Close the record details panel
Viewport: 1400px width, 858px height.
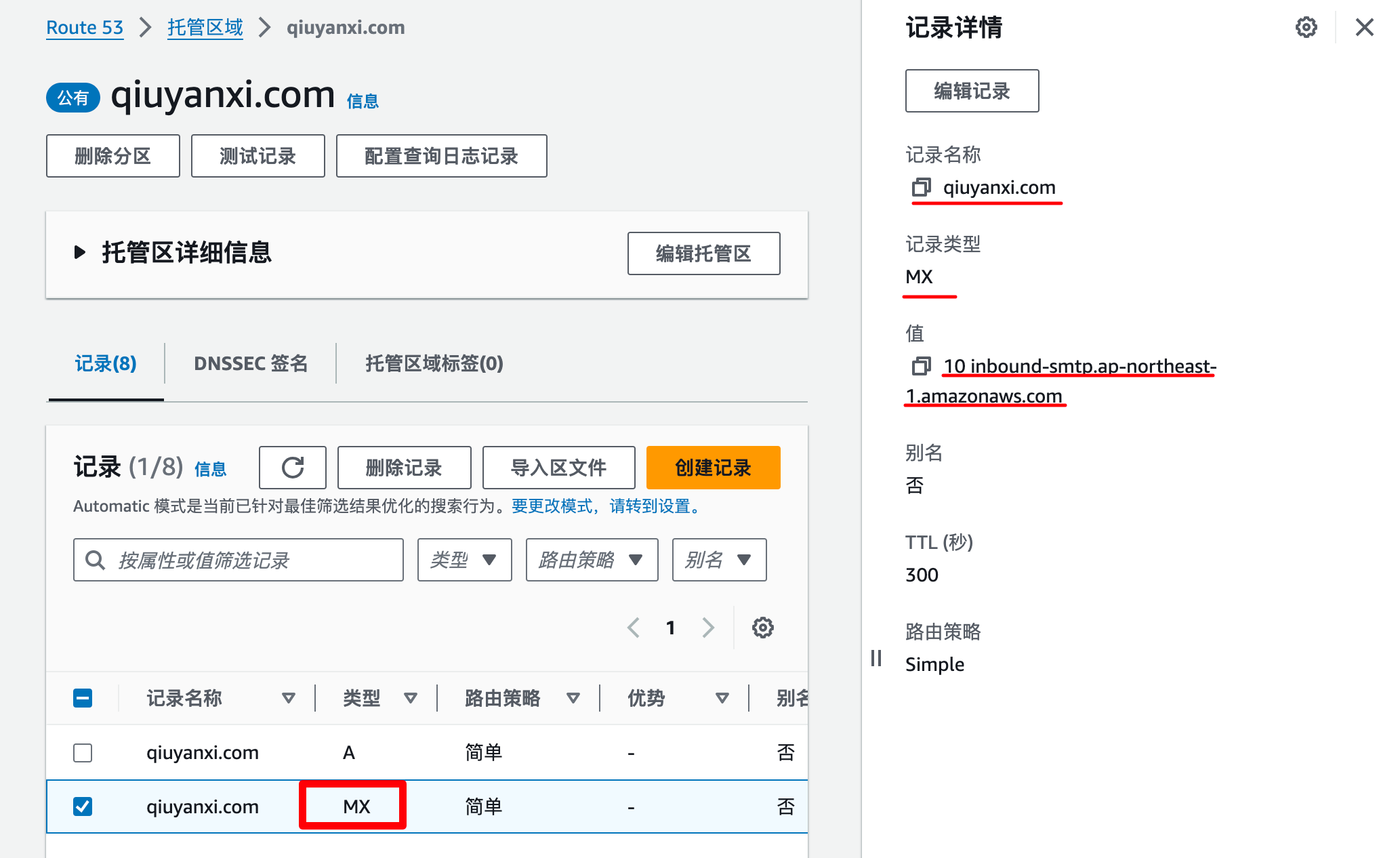pyautogui.click(x=1364, y=27)
